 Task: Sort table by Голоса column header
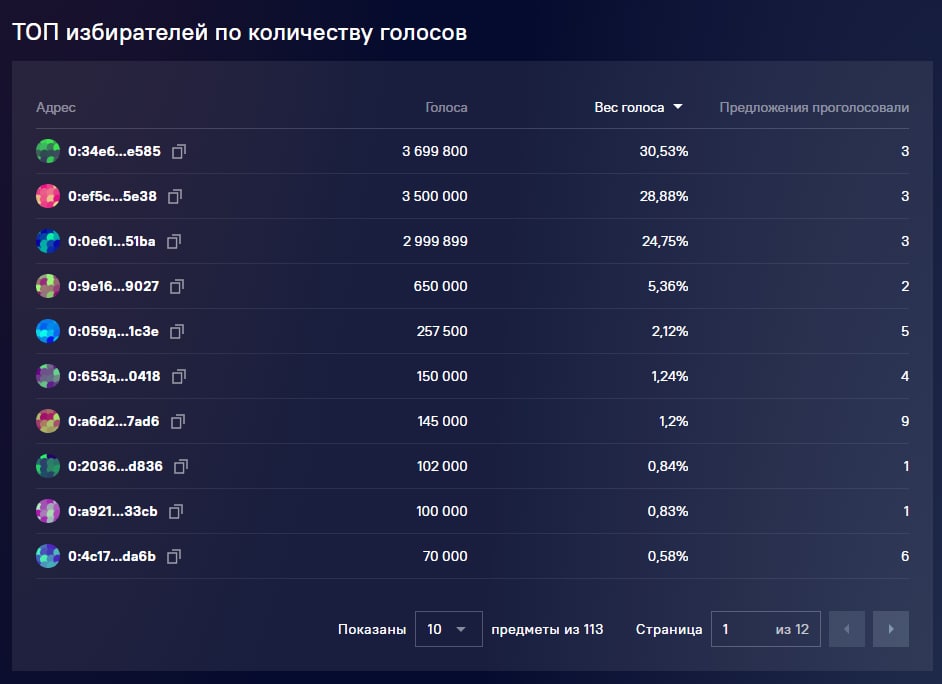446,107
